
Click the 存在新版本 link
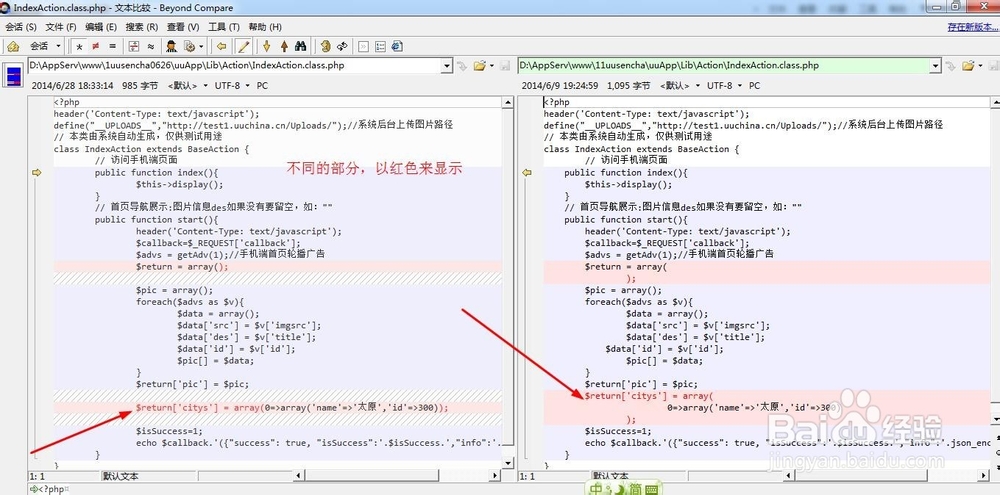973,27
